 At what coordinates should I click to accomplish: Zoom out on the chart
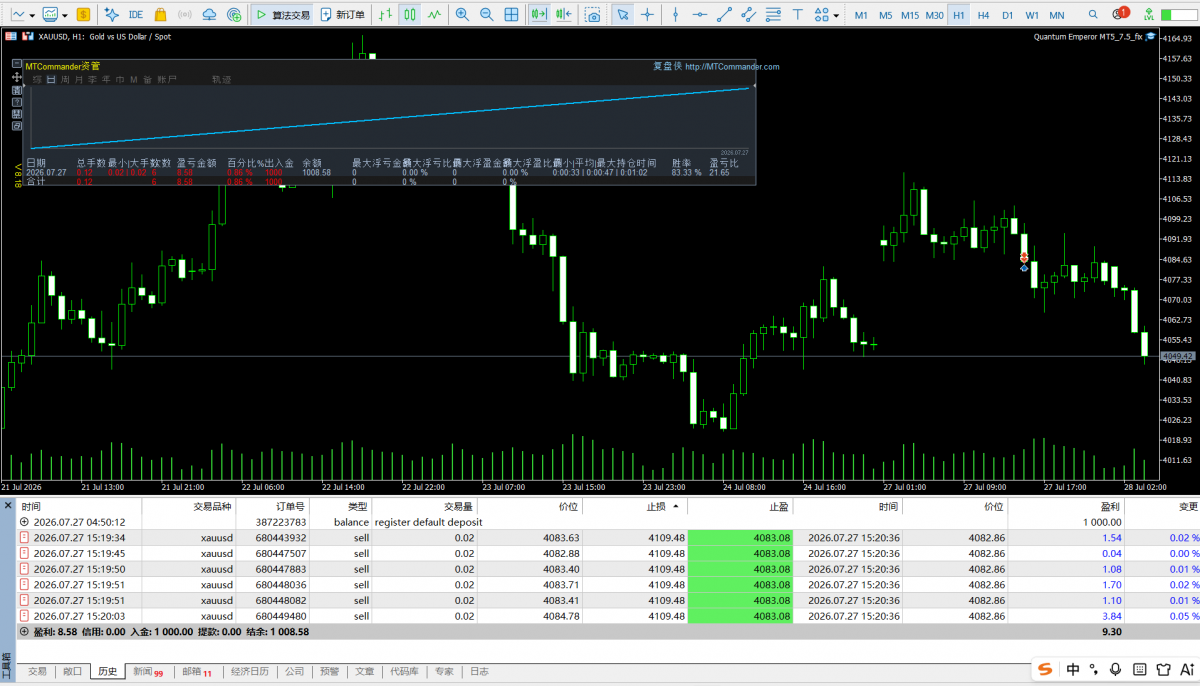[x=486, y=15]
